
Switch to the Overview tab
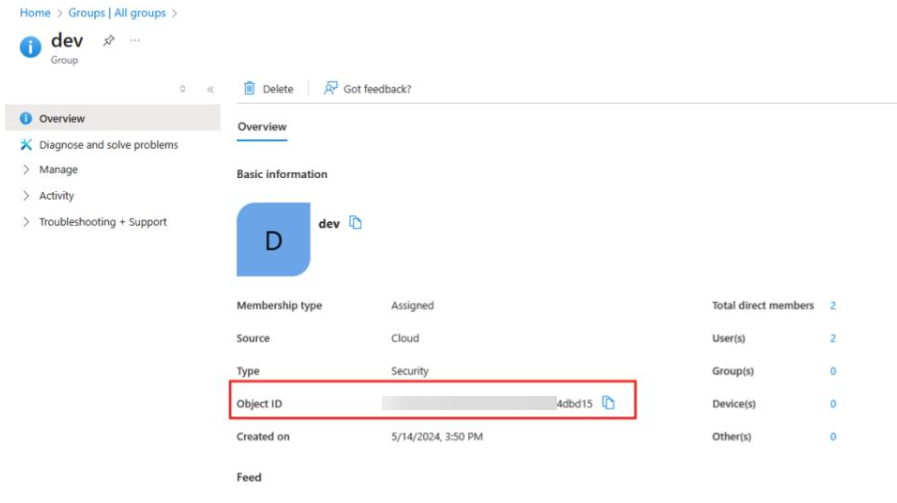(262, 127)
